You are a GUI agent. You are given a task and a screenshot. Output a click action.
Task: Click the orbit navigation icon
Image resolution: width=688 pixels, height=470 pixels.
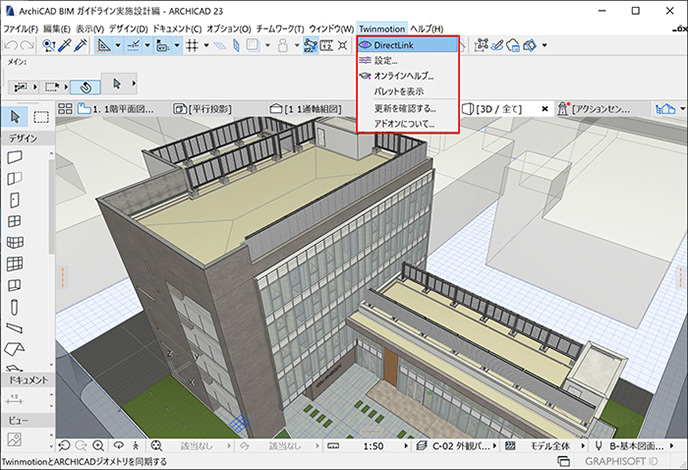click(x=118, y=446)
